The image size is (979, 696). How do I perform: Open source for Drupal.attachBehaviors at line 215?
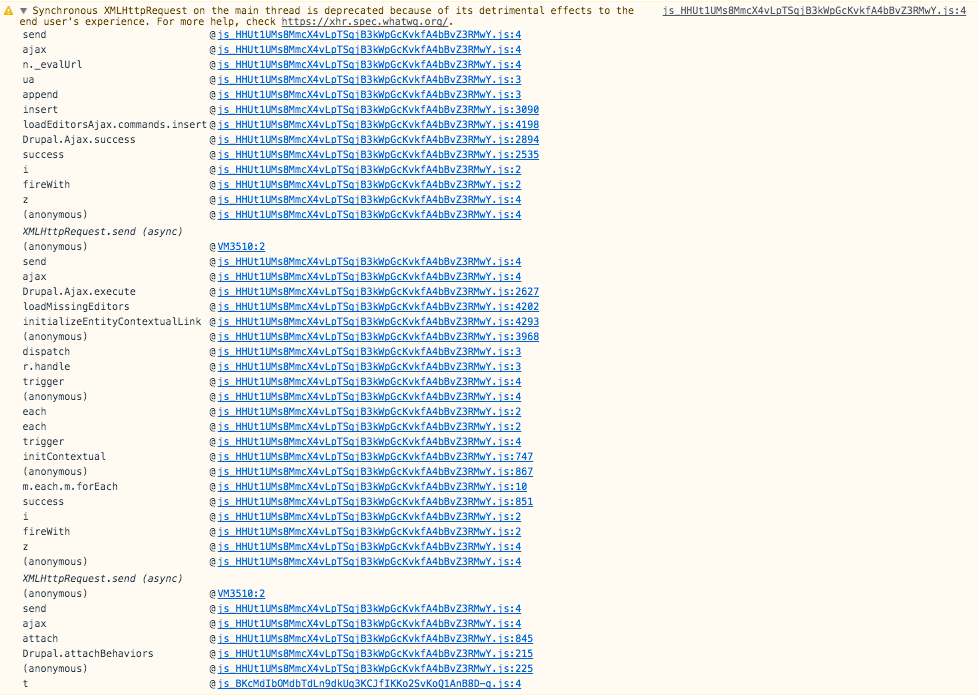click(372, 653)
